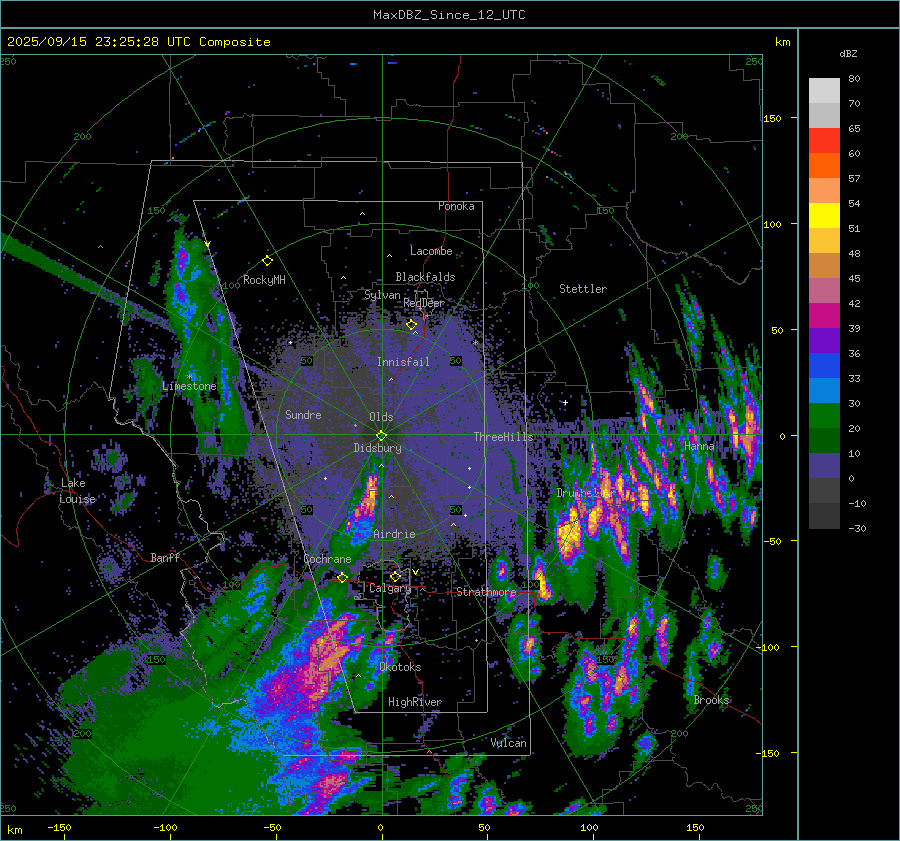The height and width of the screenshot is (841, 900).
Task: Pick the tan 45–48 dBZ legend swatch
Action: coord(824,266)
